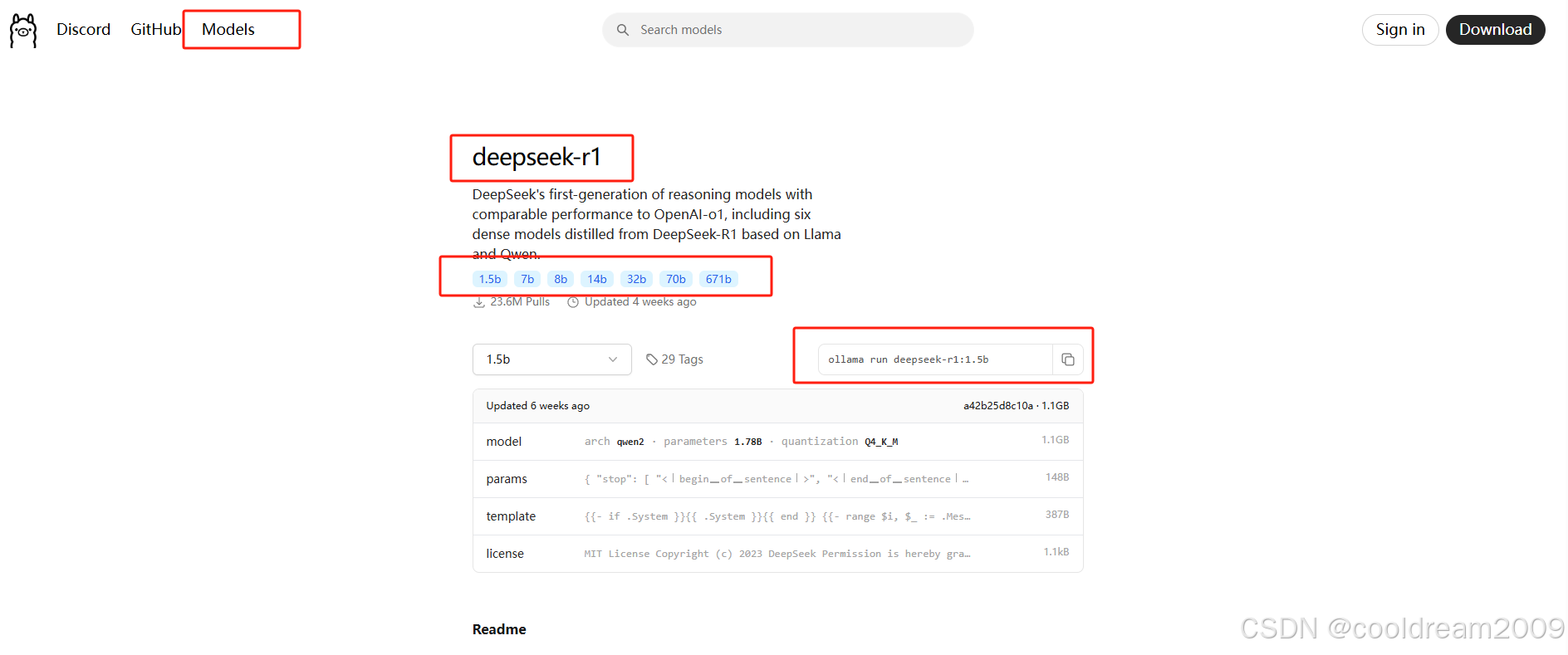Open the Discord link
Image resolution: width=1568 pixels, height=655 pixels.
tap(83, 30)
